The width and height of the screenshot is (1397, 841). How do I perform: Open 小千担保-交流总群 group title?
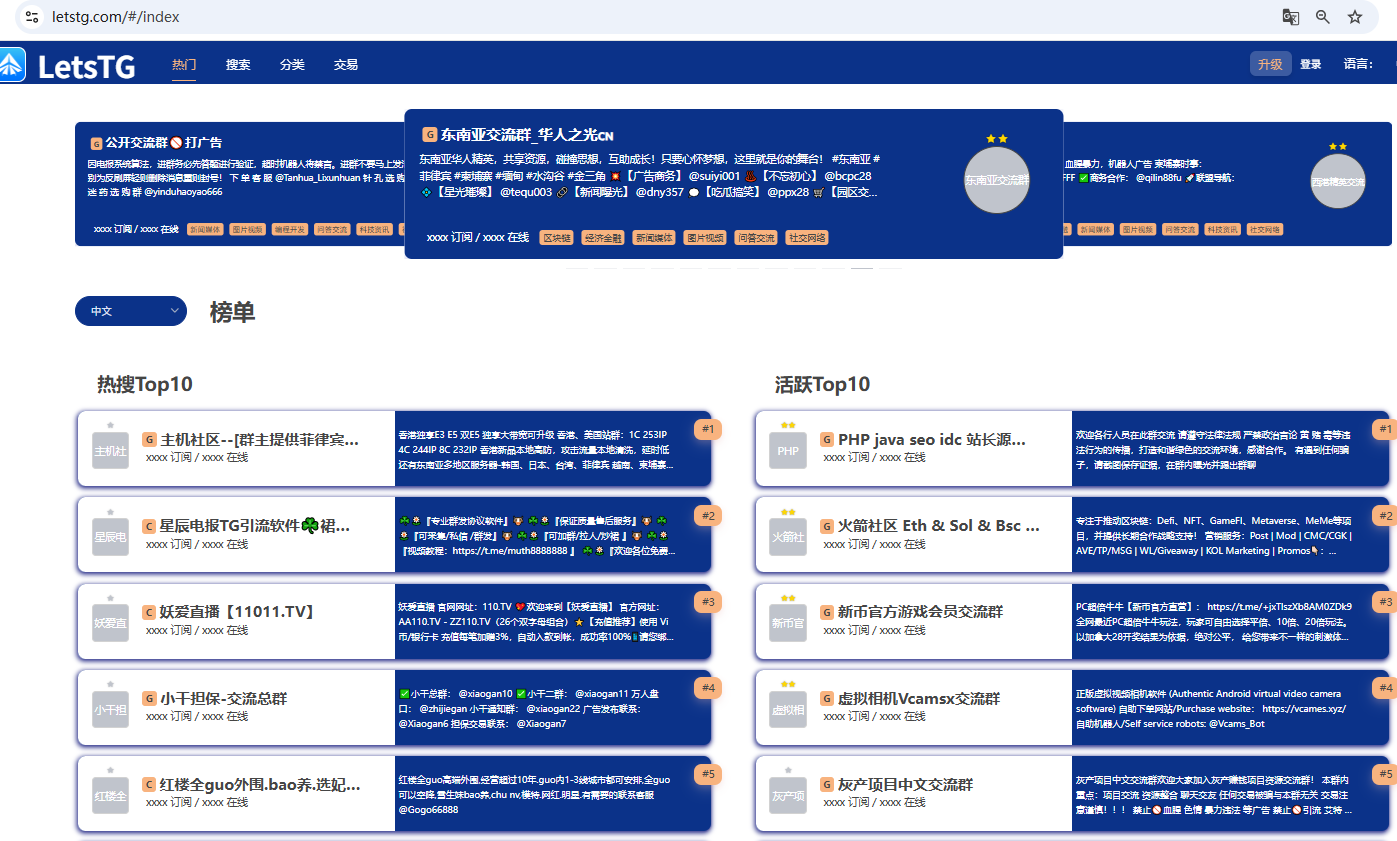pos(223,698)
